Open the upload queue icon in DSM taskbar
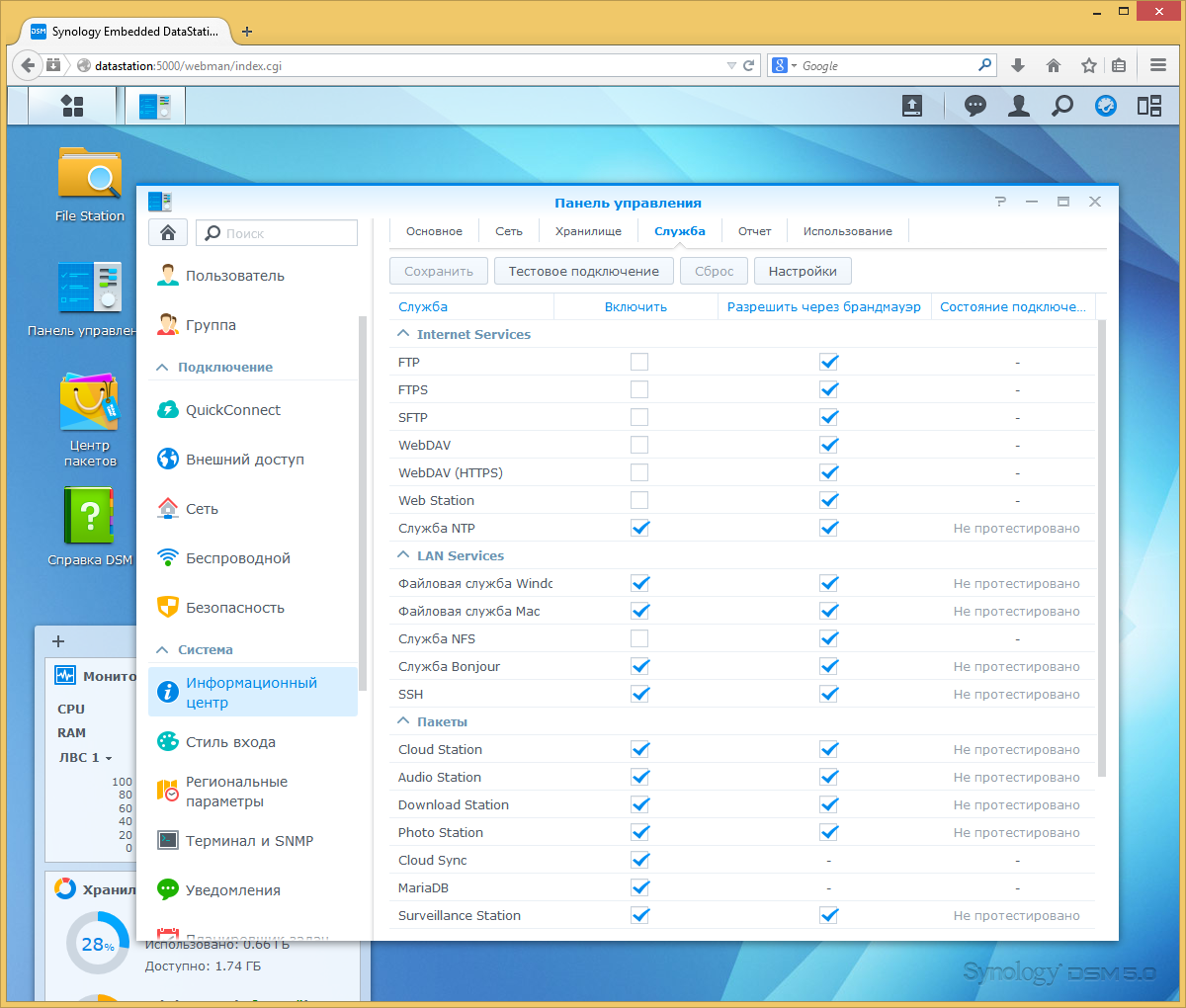 click(x=912, y=106)
